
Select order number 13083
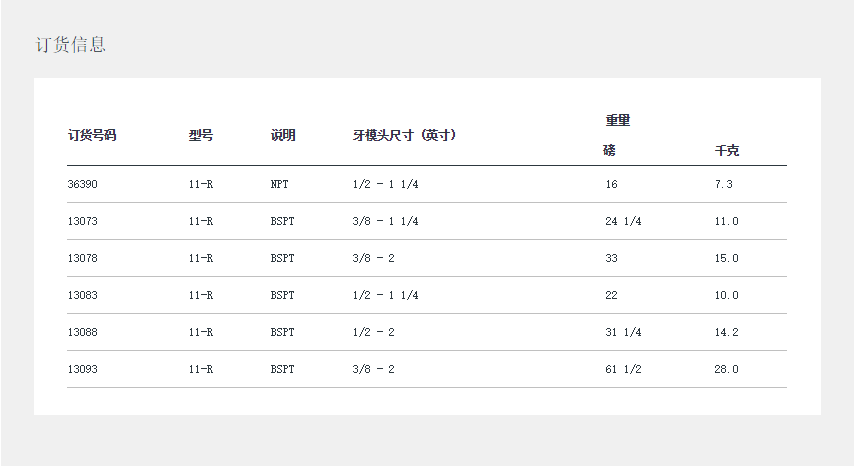coord(83,295)
